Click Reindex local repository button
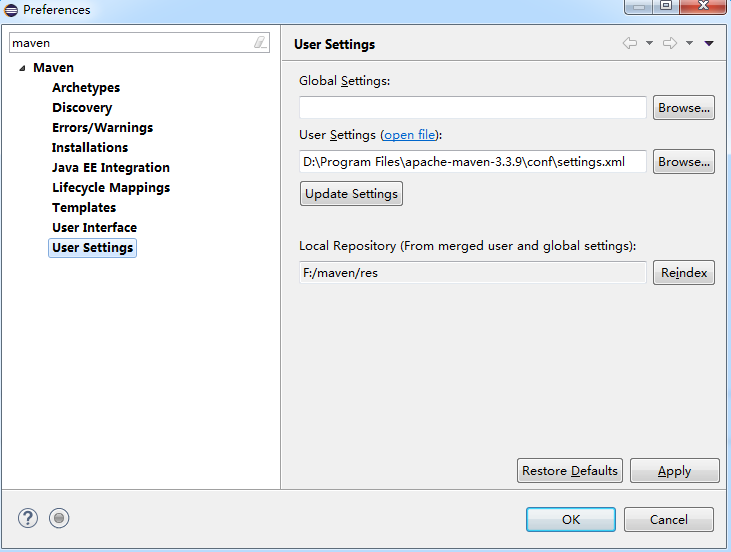This screenshot has height=552, width=731. click(x=683, y=272)
